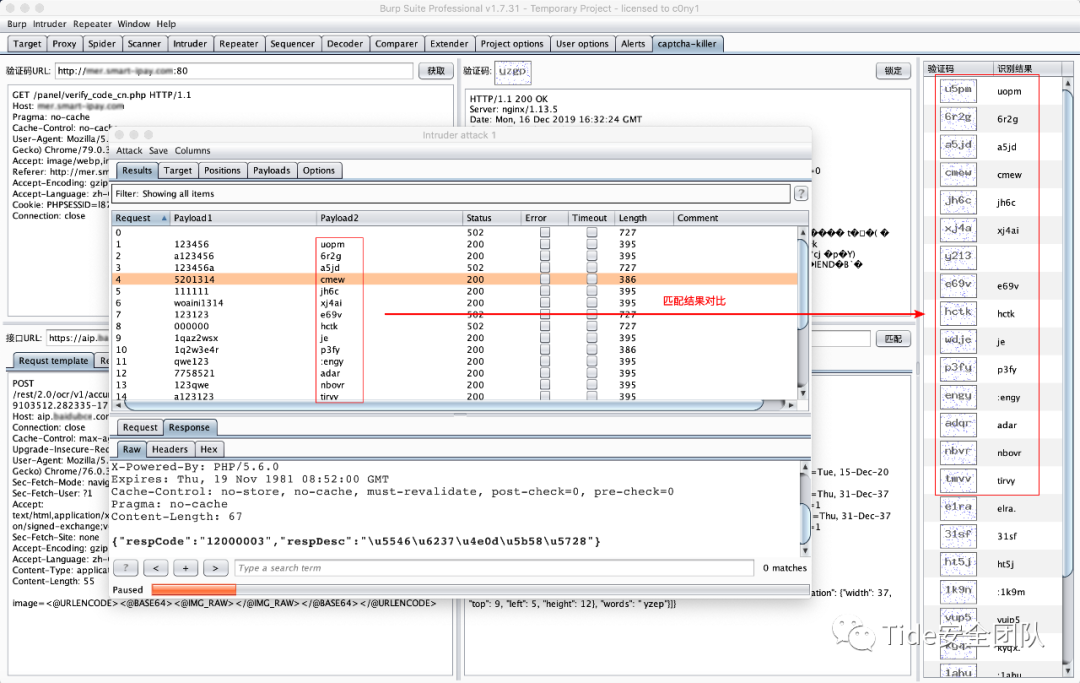Click the search term input field
The height and width of the screenshot is (683, 1080).
pyautogui.click(x=494, y=568)
